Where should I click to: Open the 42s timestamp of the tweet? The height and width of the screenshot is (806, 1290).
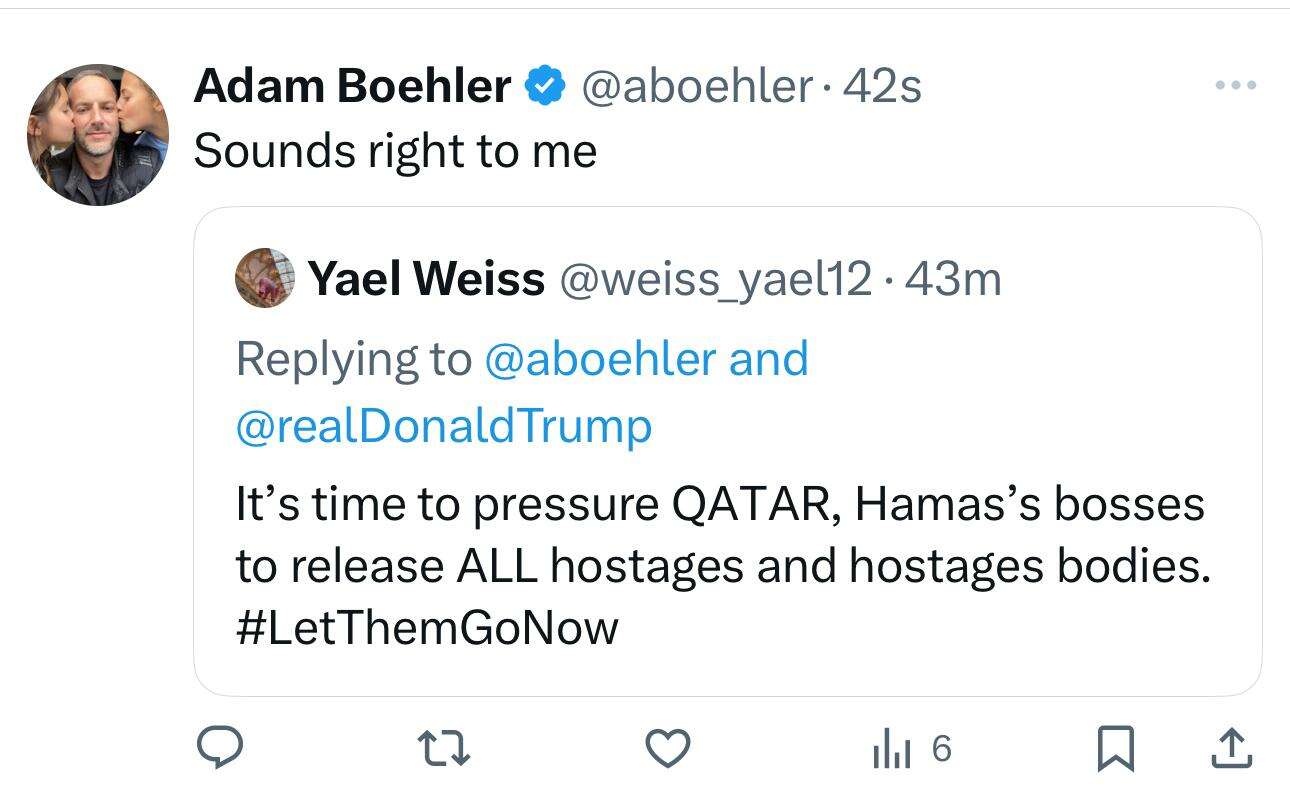[882, 87]
